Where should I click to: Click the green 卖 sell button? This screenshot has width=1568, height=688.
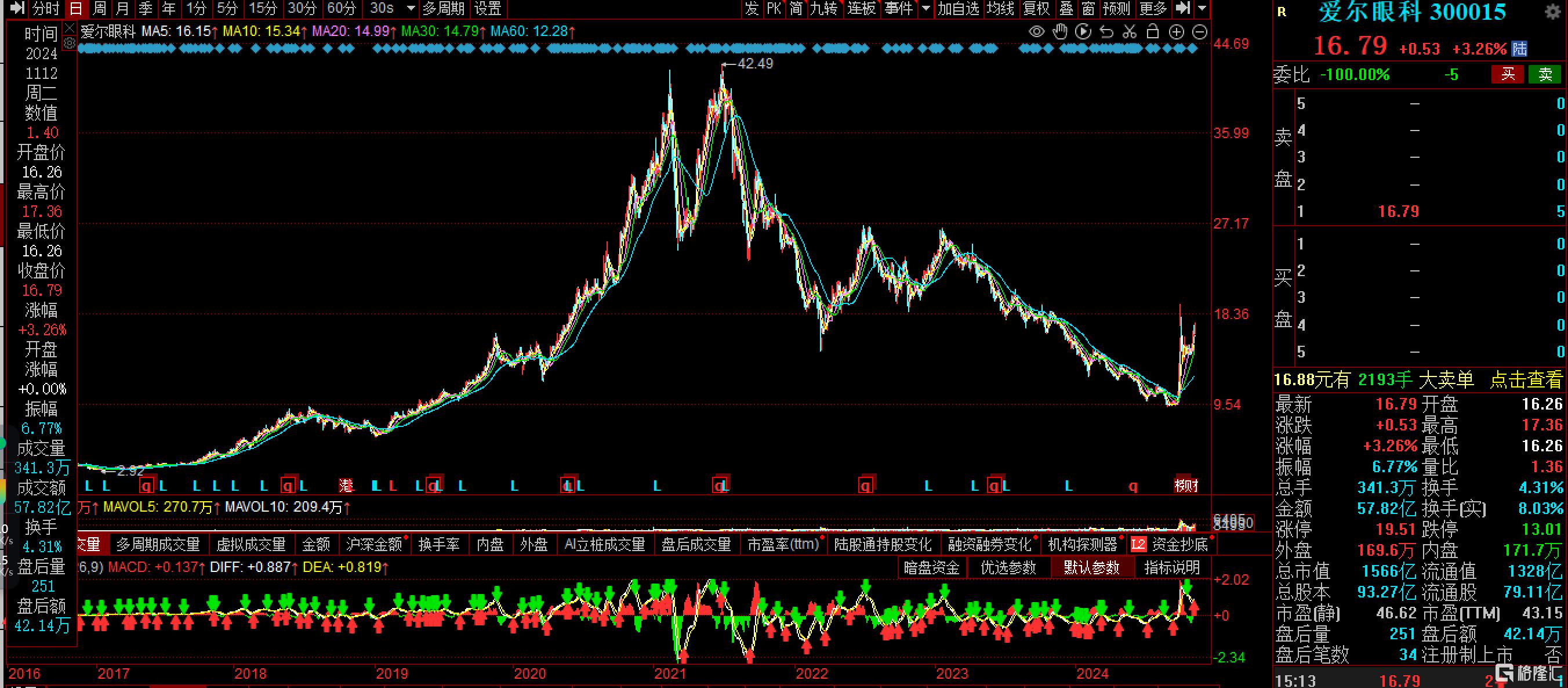1545,74
